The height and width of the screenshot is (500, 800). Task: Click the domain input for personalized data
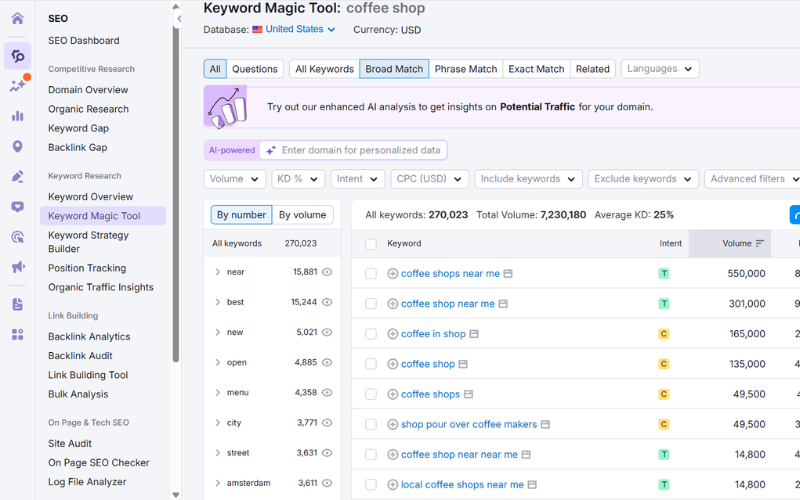(360, 150)
